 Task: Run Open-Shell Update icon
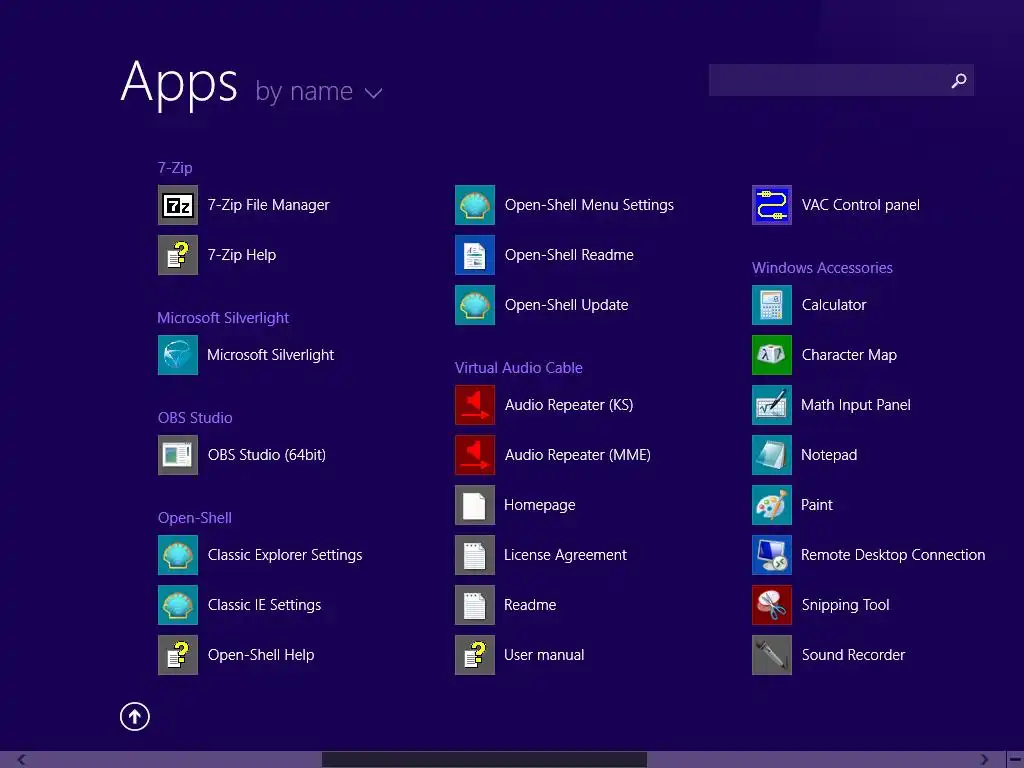click(x=475, y=305)
